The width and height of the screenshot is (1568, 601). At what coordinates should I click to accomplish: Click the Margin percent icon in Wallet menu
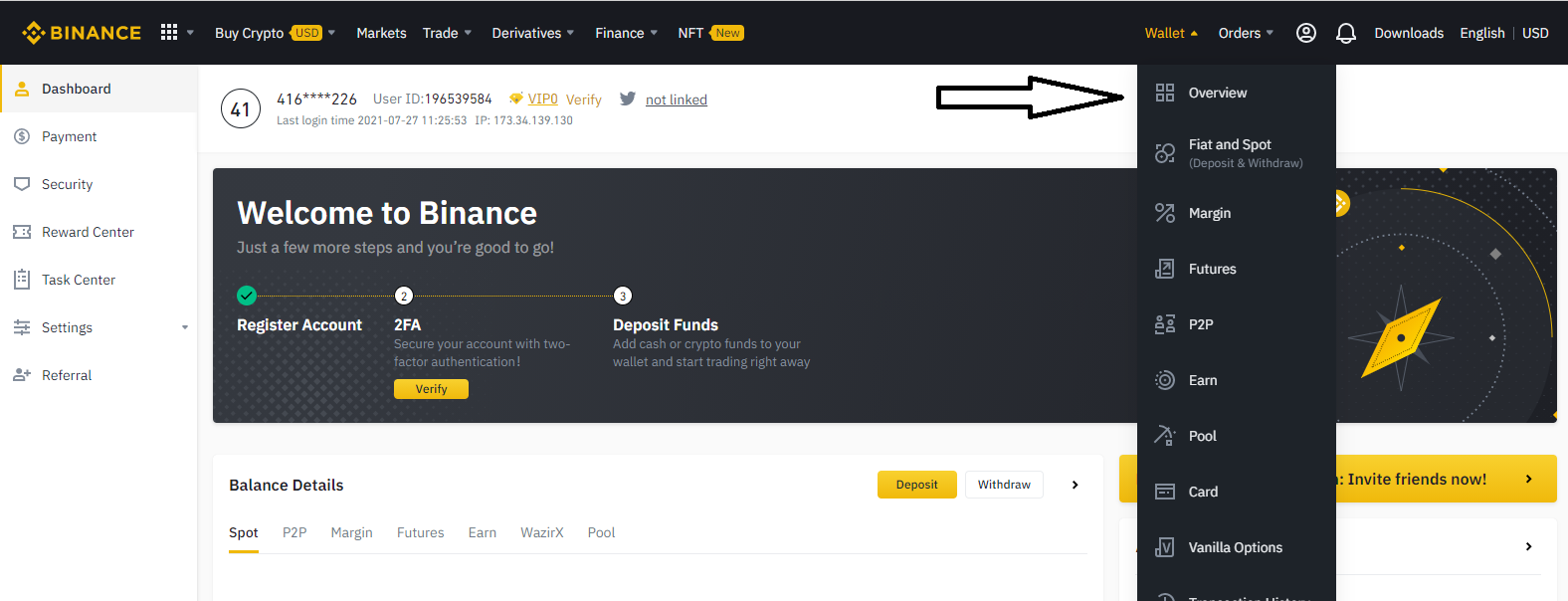click(x=1165, y=213)
